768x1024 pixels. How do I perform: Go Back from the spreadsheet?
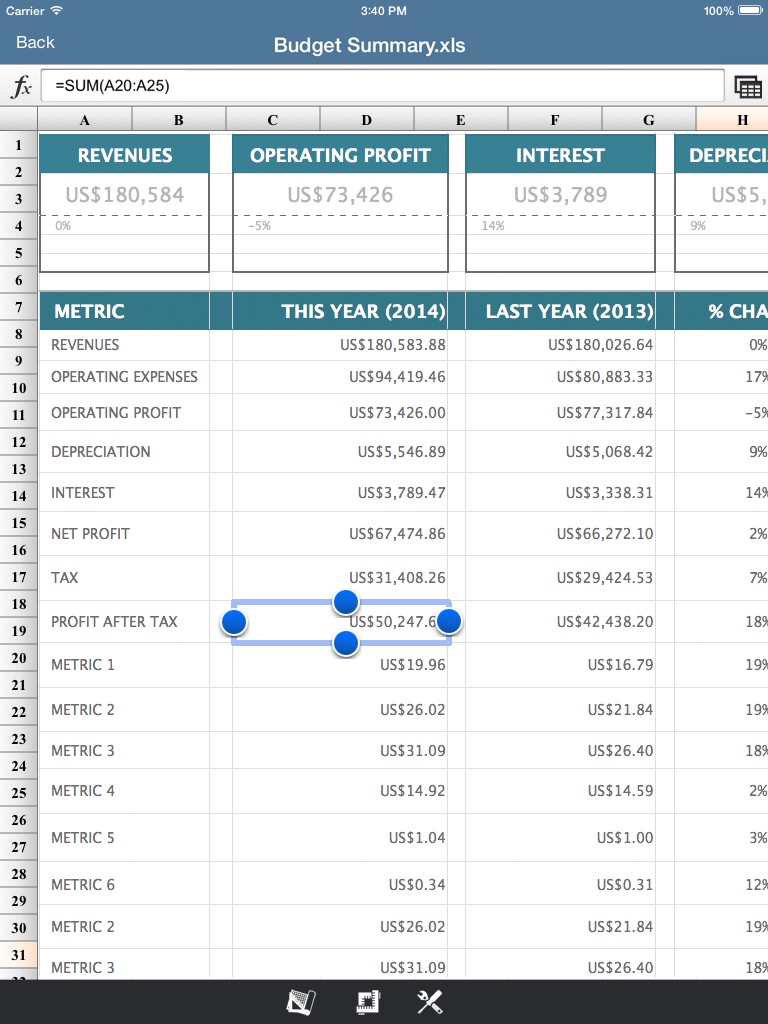(x=35, y=42)
